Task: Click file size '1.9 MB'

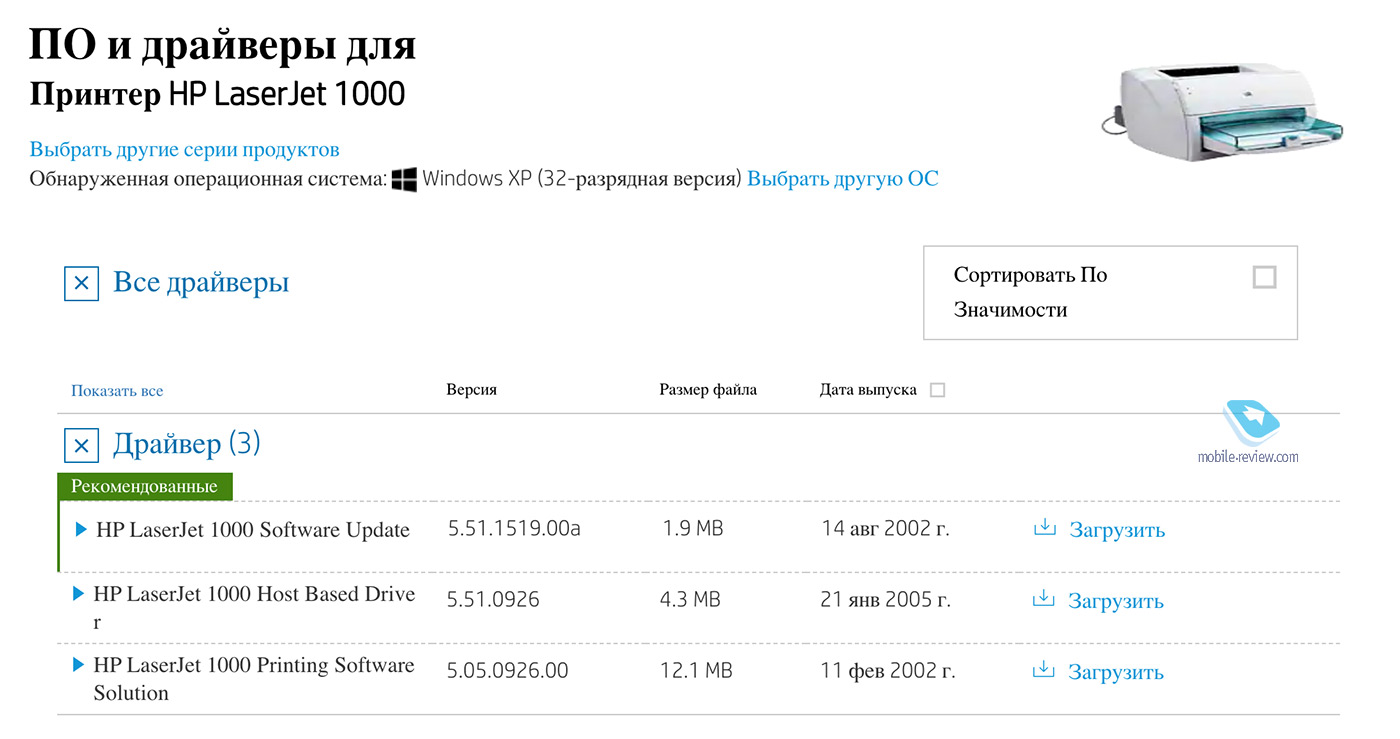Action: click(691, 528)
